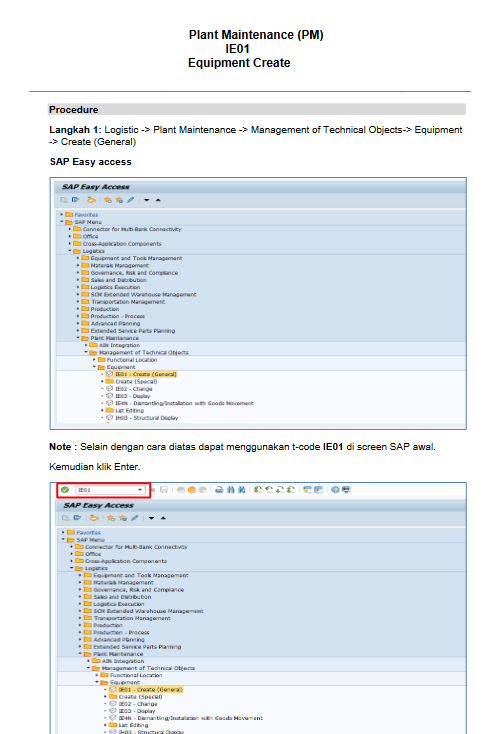Click Add to Favorites star in screenshot with IE01 field
Viewport: 500px width, 734px height.
pyautogui.click(x=111, y=518)
